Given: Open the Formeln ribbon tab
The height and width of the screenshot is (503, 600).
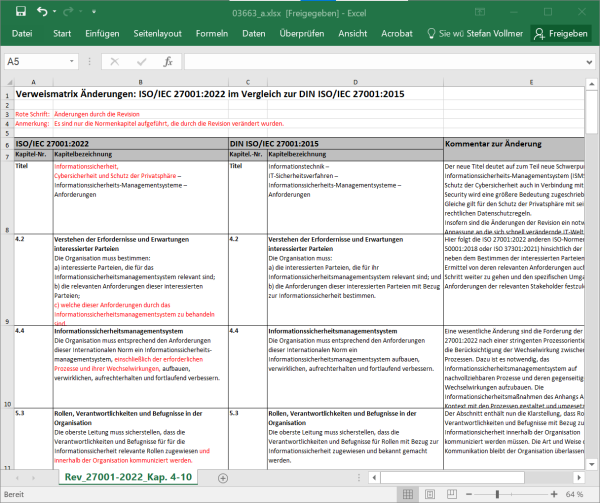Looking at the screenshot, I should (x=211, y=34).
